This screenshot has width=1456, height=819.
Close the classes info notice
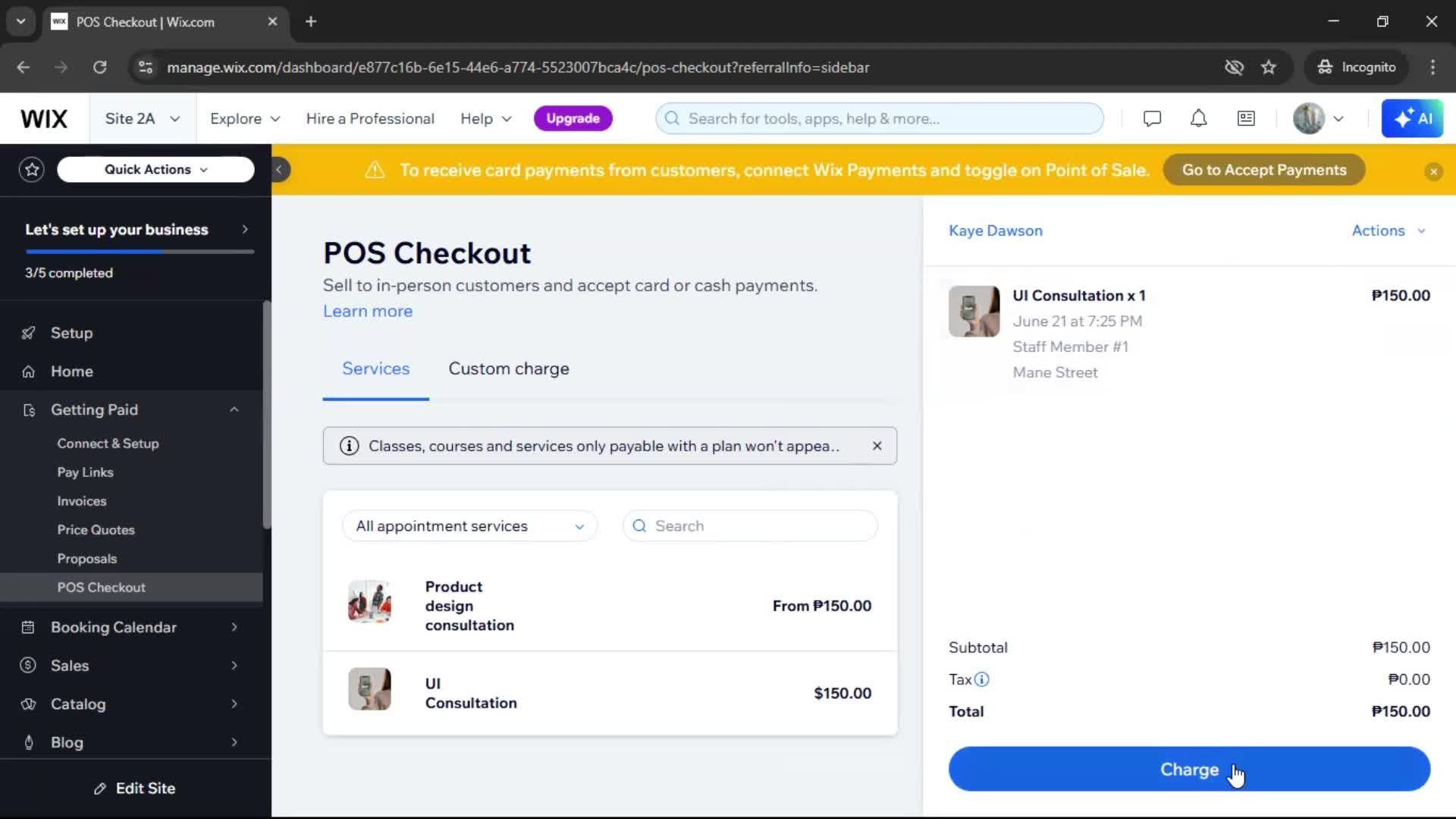click(877, 446)
